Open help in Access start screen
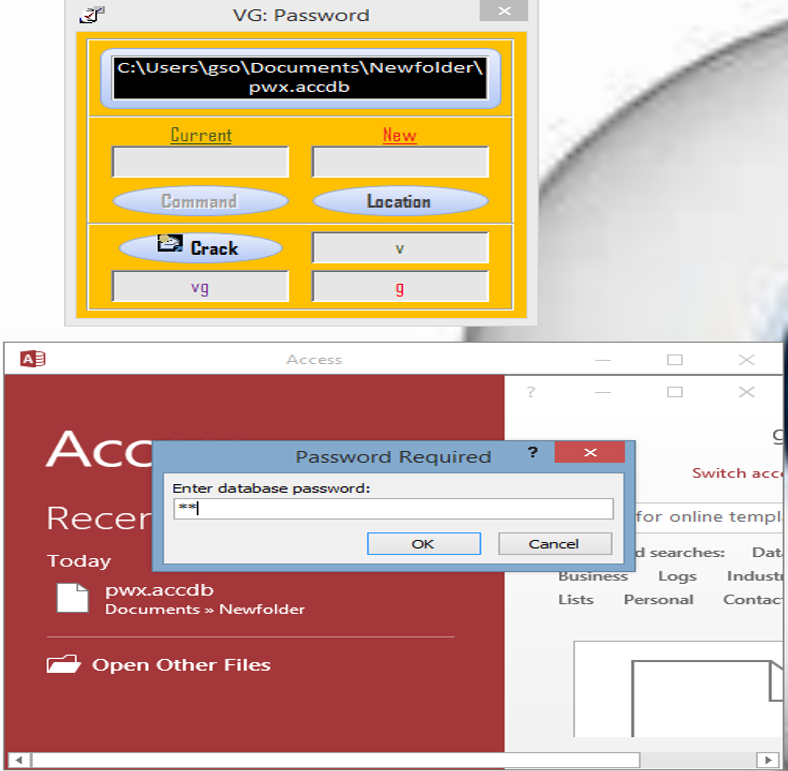 (531, 392)
